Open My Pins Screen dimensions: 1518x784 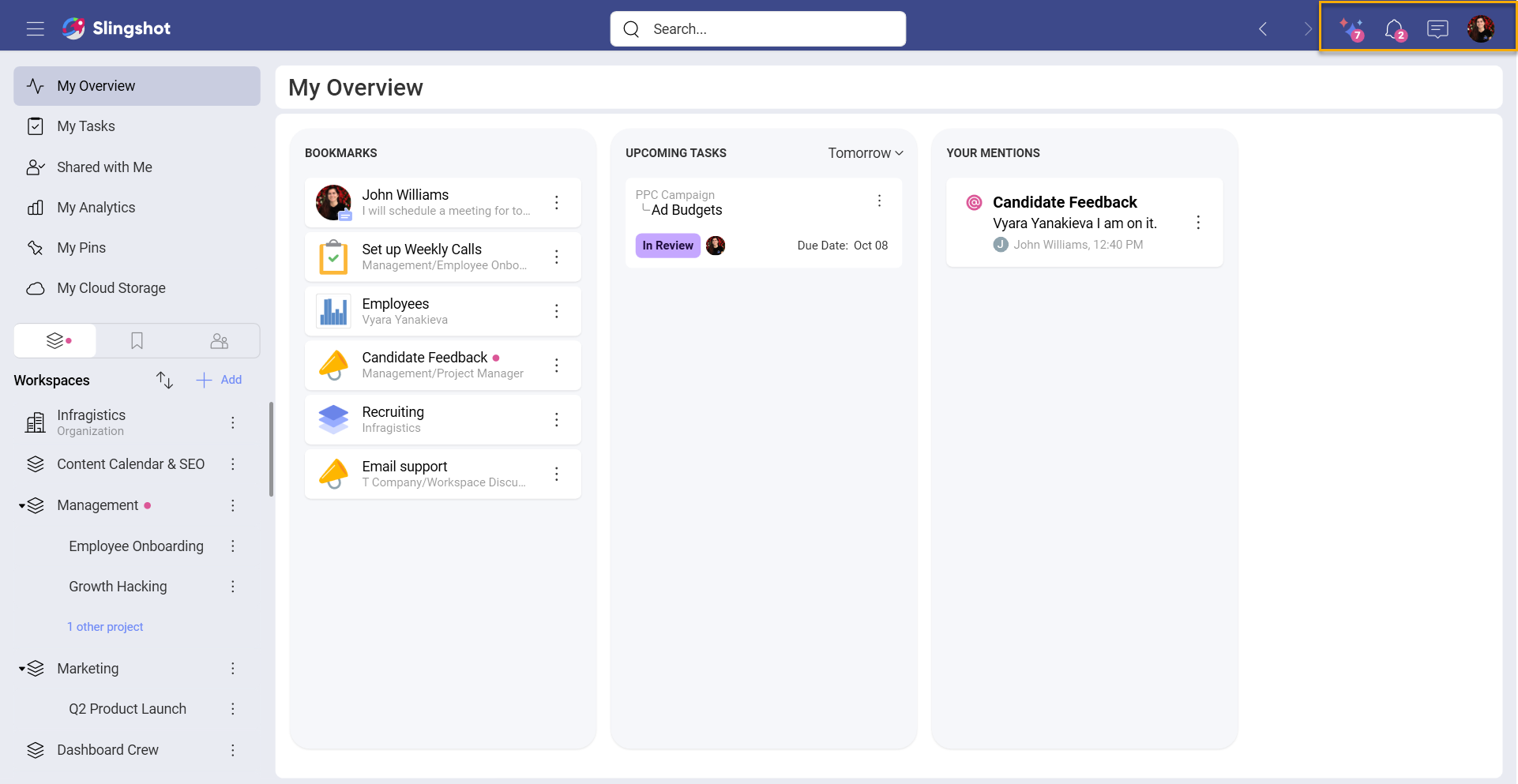[137, 248]
